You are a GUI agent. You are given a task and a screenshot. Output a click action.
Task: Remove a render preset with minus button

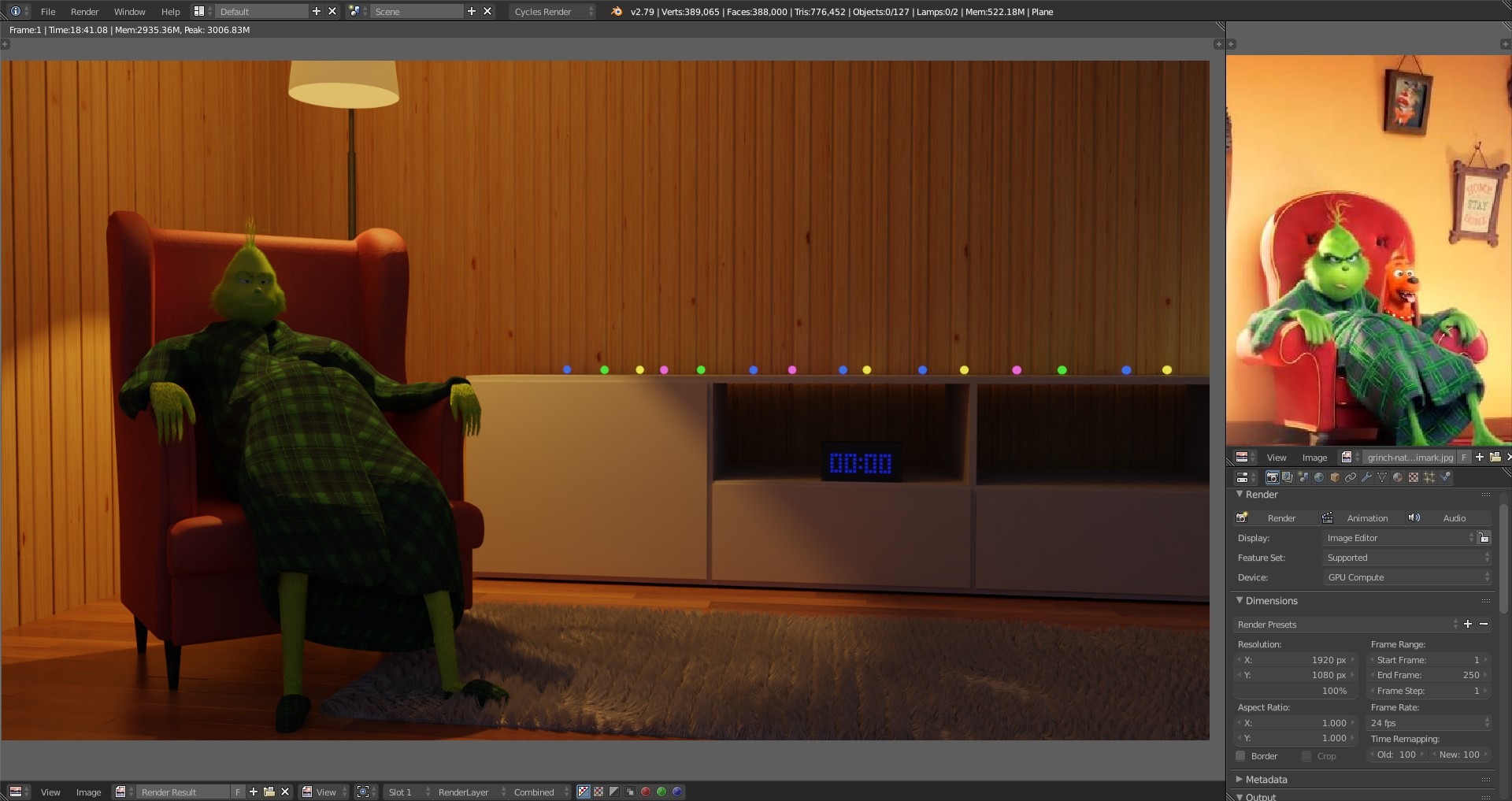(1484, 624)
